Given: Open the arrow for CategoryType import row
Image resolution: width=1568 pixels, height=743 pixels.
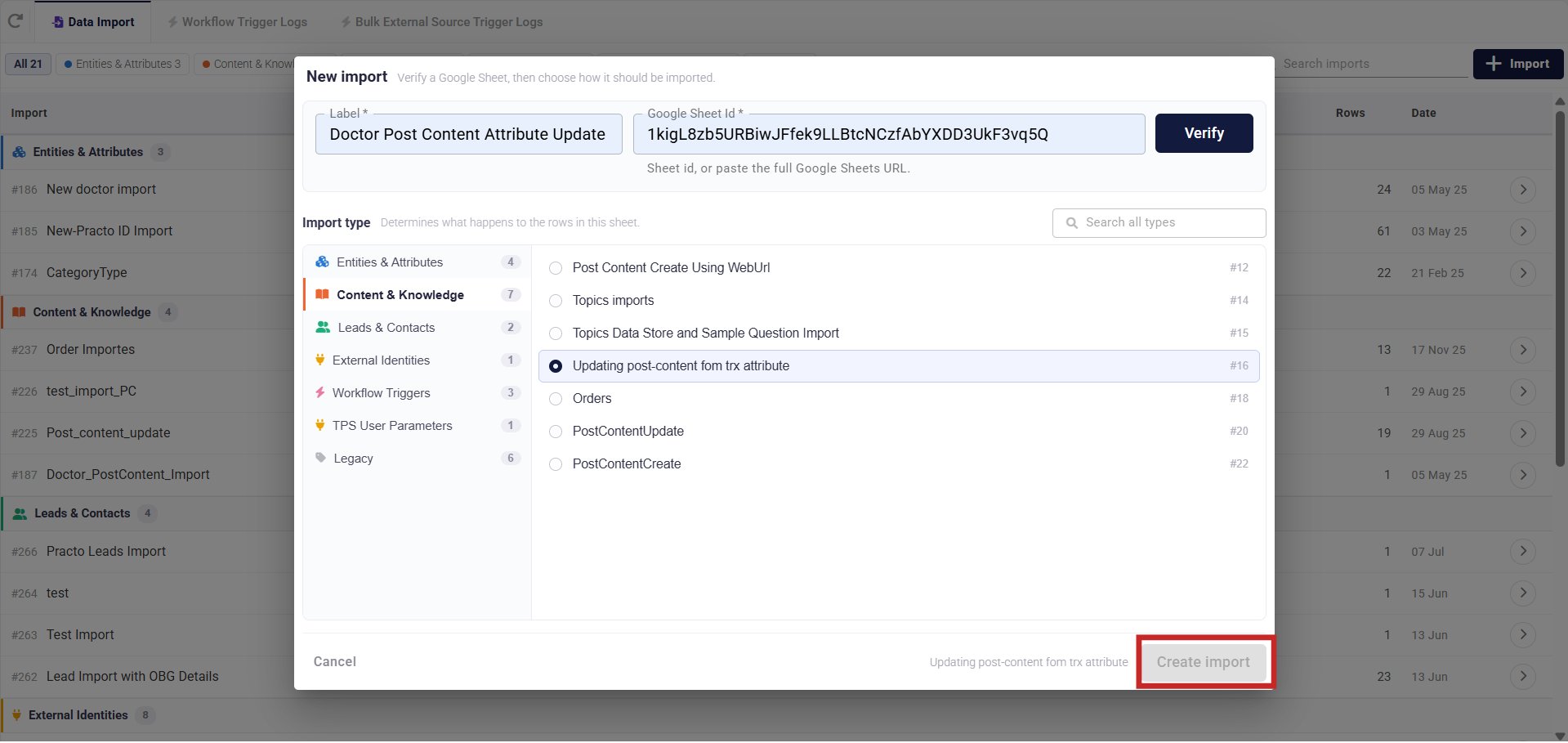Looking at the screenshot, I should (x=1523, y=273).
